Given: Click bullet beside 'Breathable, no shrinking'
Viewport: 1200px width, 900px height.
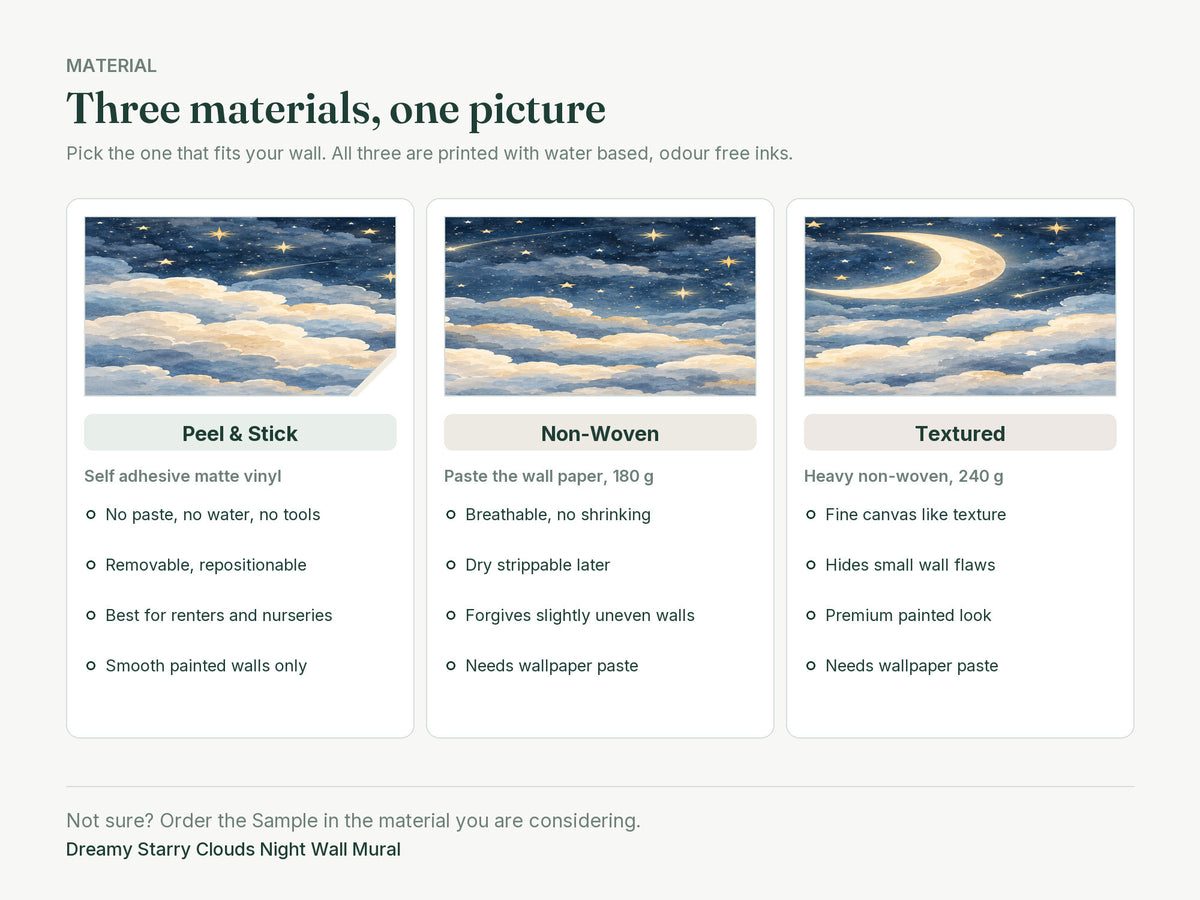Looking at the screenshot, I should point(451,515).
